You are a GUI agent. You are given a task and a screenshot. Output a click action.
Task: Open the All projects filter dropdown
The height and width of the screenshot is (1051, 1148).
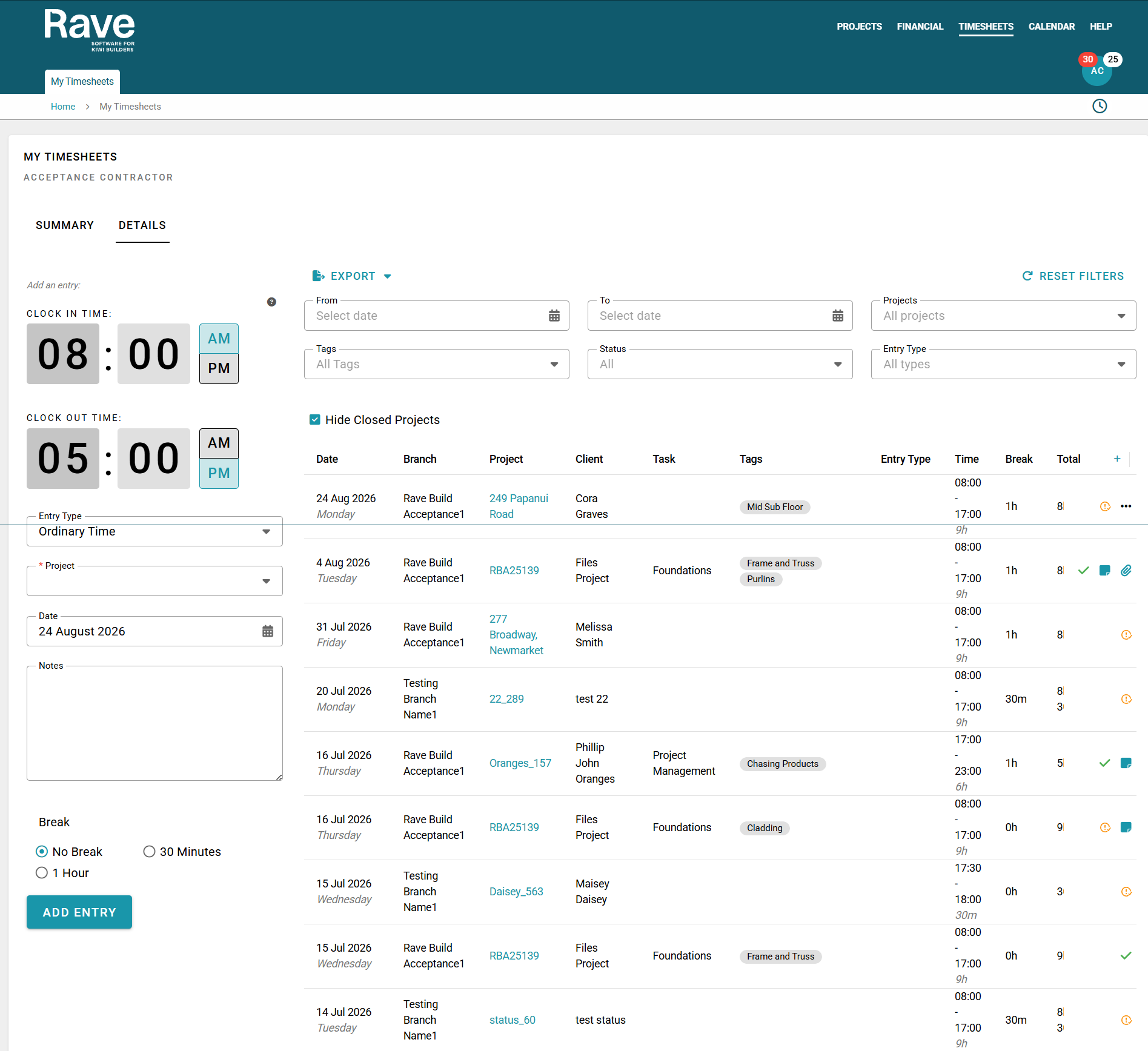click(x=1003, y=316)
